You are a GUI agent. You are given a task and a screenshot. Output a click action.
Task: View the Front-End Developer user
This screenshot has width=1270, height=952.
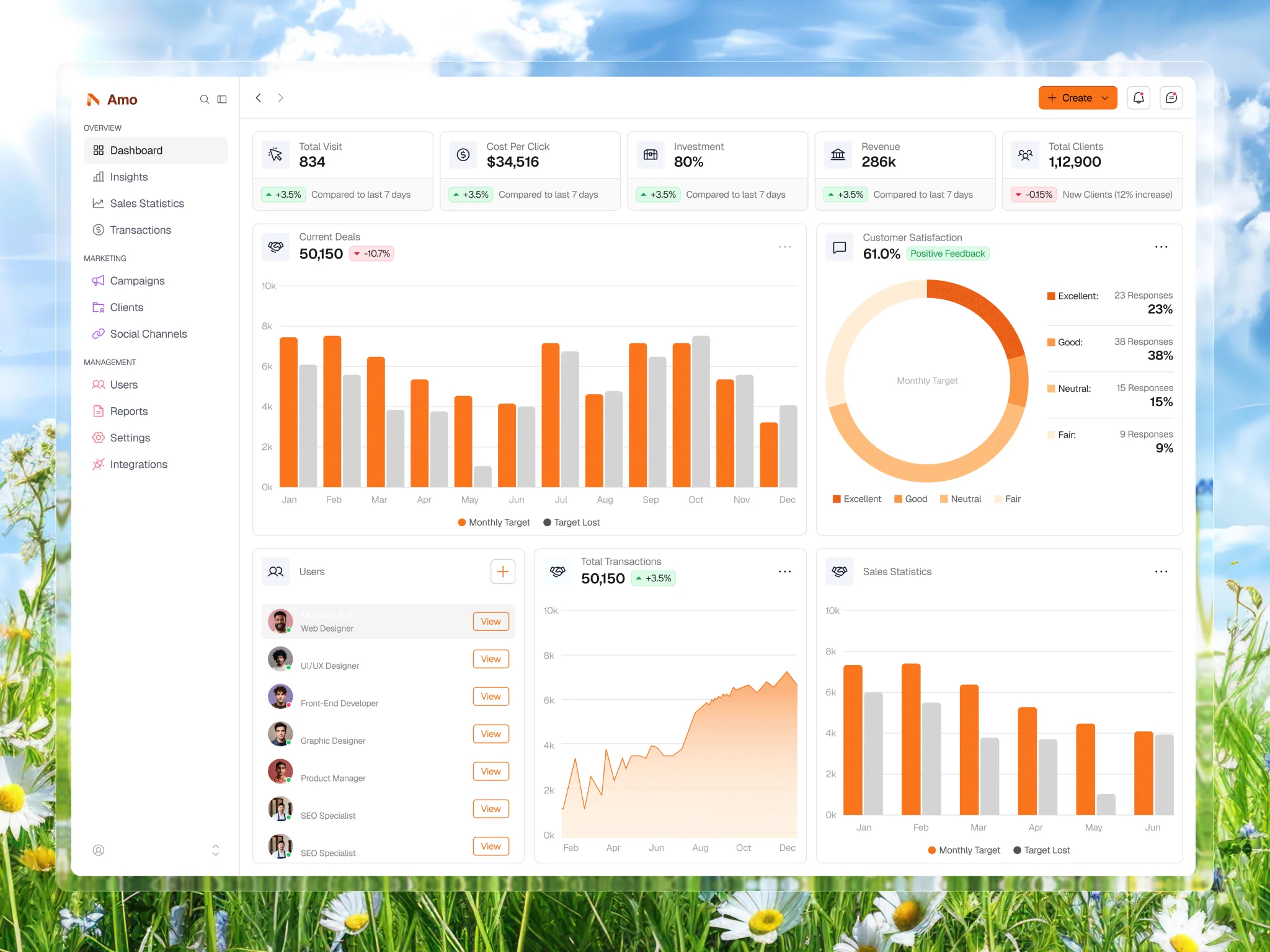click(491, 697)
